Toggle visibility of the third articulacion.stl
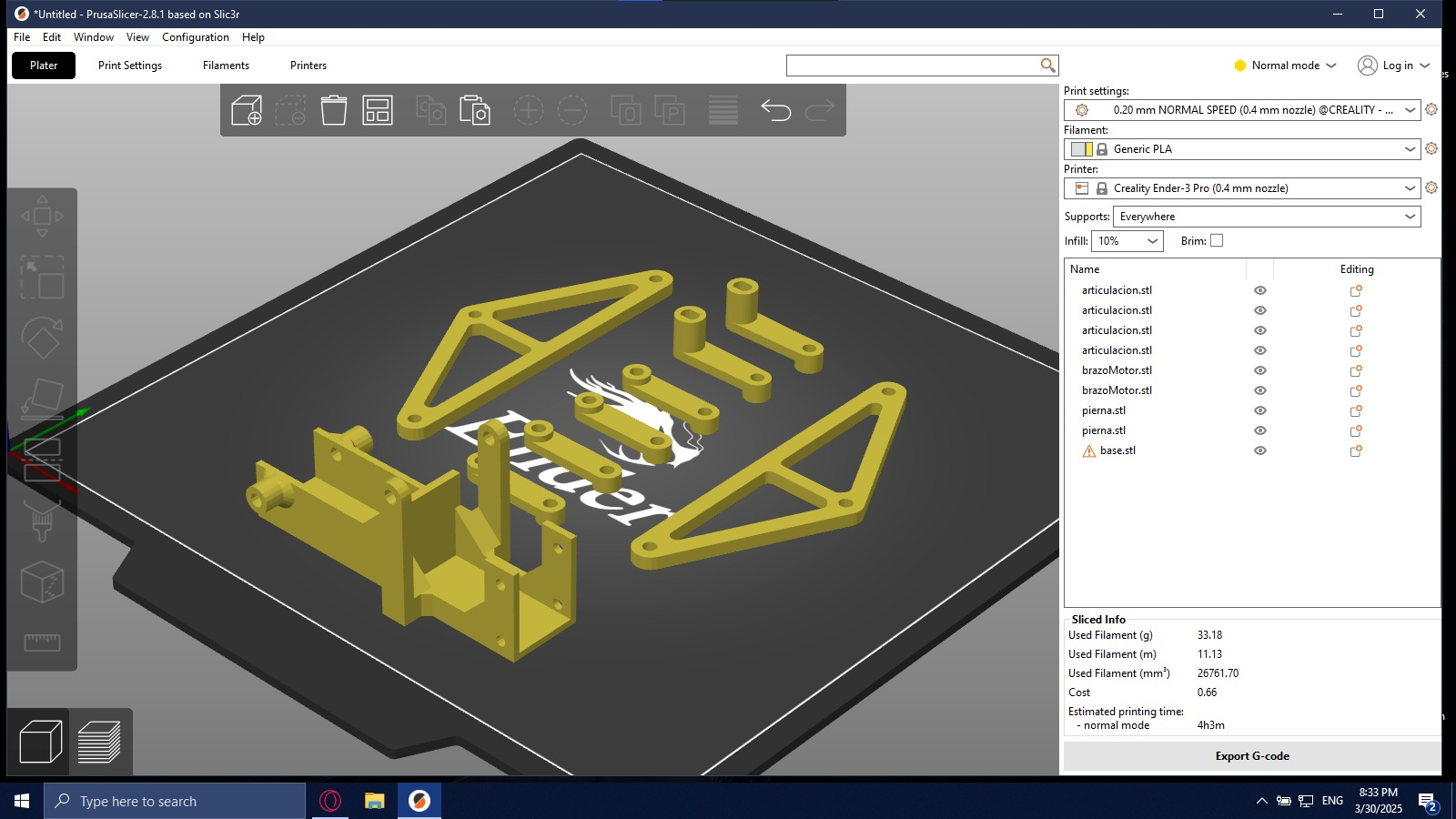The height and width of the screenshot is (819, 1456). 1260,330
